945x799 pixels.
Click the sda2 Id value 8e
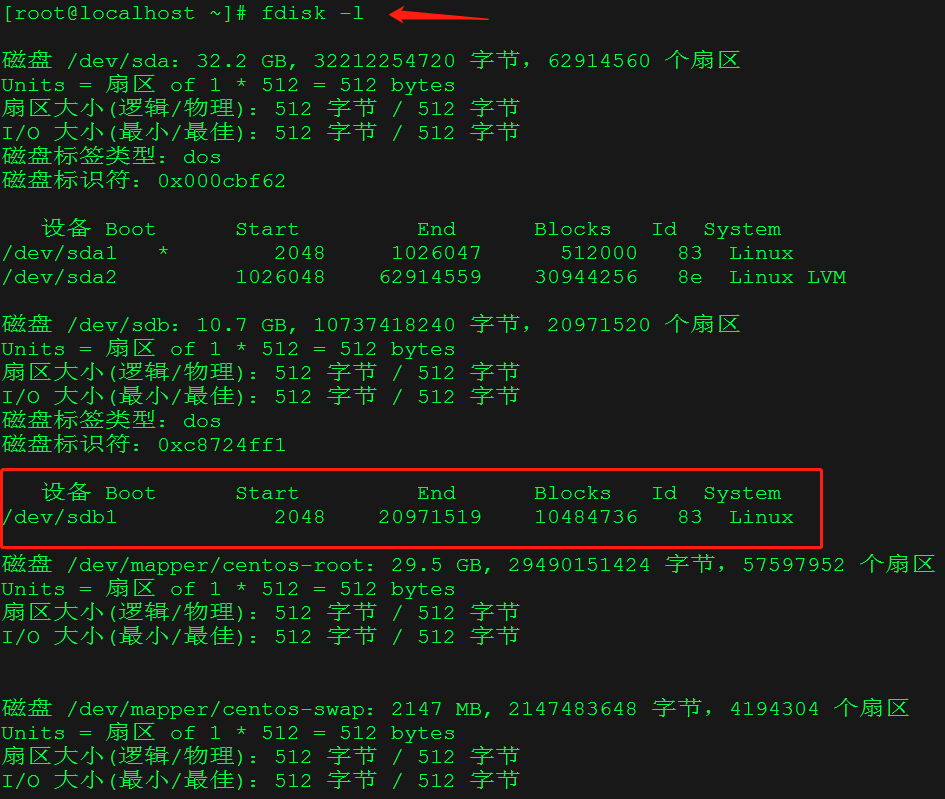pos(689,277)
